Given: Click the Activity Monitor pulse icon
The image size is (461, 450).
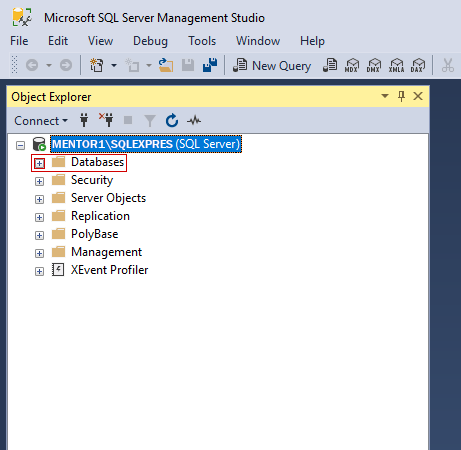Looking at the screenshot, I should pyautogui.click(x=194, y=120).
